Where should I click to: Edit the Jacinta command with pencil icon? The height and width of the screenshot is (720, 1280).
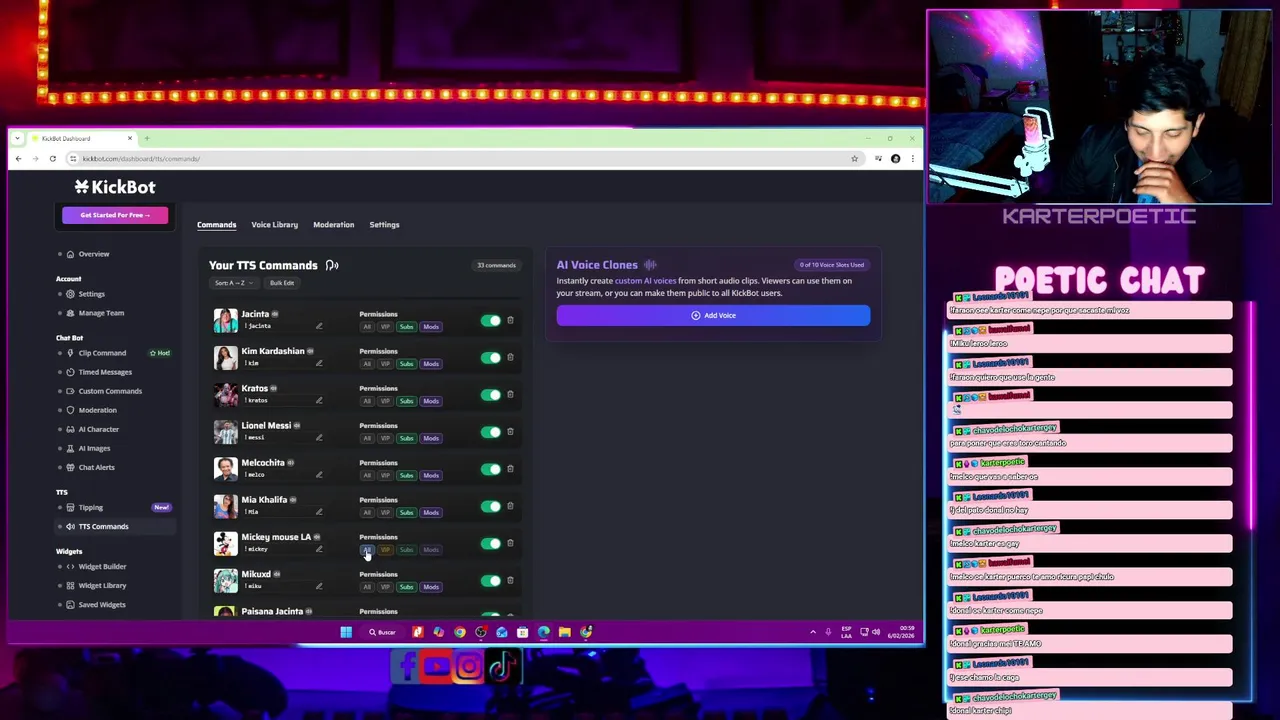[x=319, y=326]
